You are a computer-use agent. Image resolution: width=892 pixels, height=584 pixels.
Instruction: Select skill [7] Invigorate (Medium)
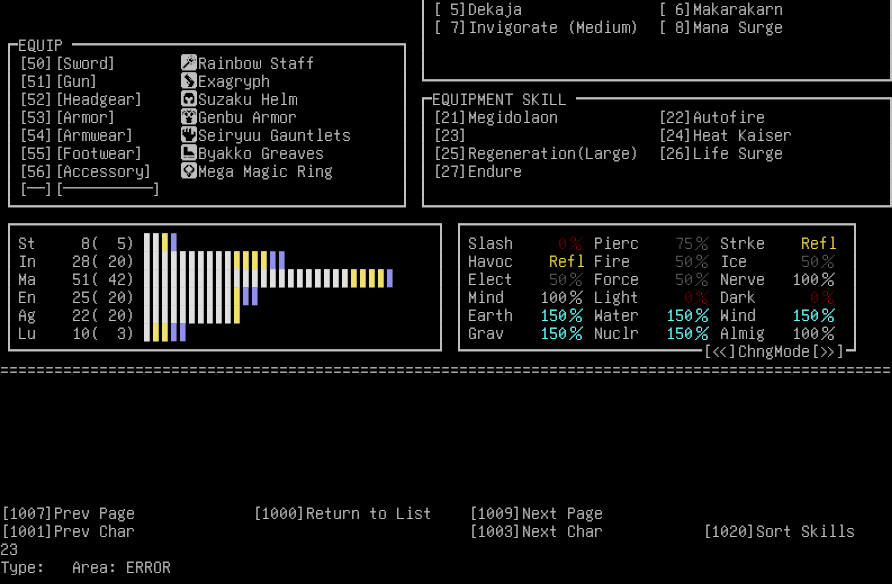(536, 28)
